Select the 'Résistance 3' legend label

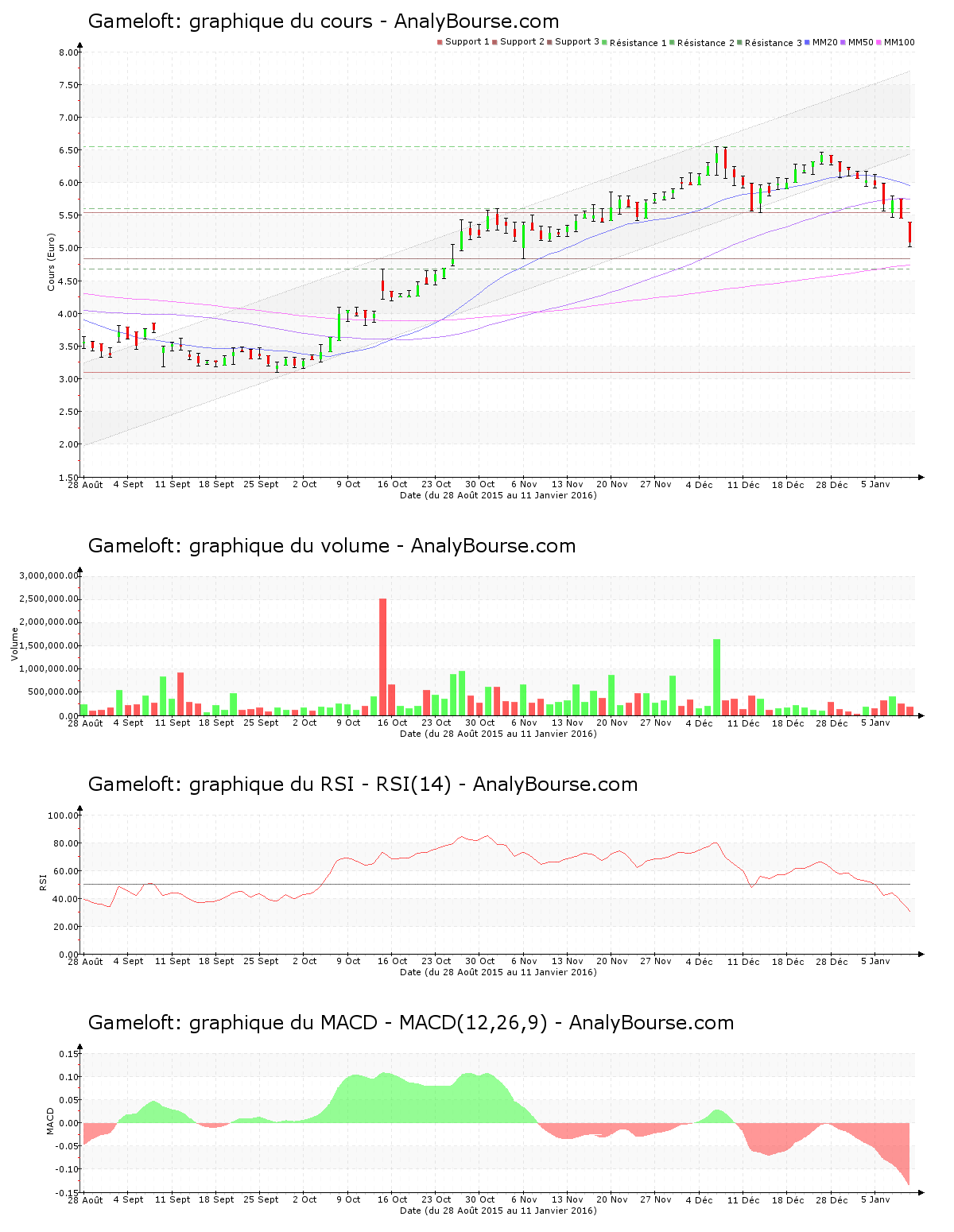pos(774,42)
